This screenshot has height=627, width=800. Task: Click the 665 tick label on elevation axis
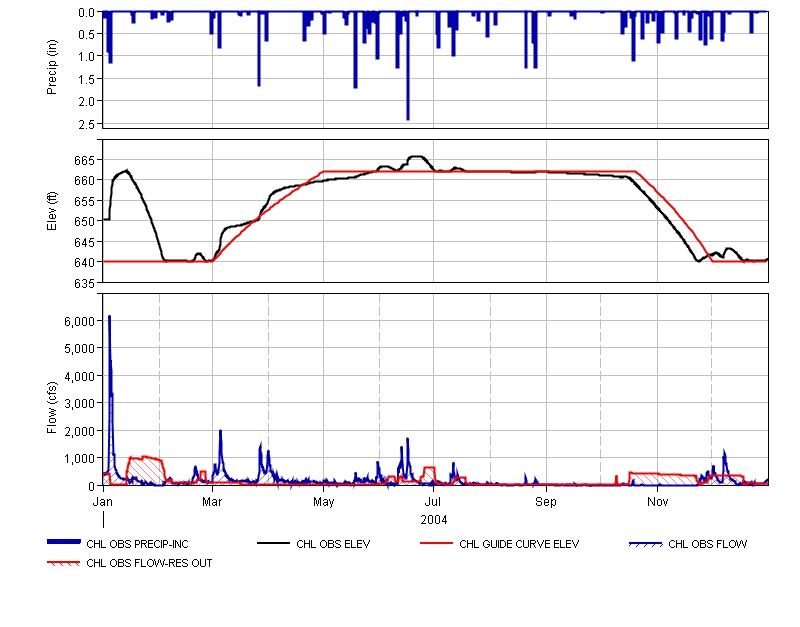(85, 160)
